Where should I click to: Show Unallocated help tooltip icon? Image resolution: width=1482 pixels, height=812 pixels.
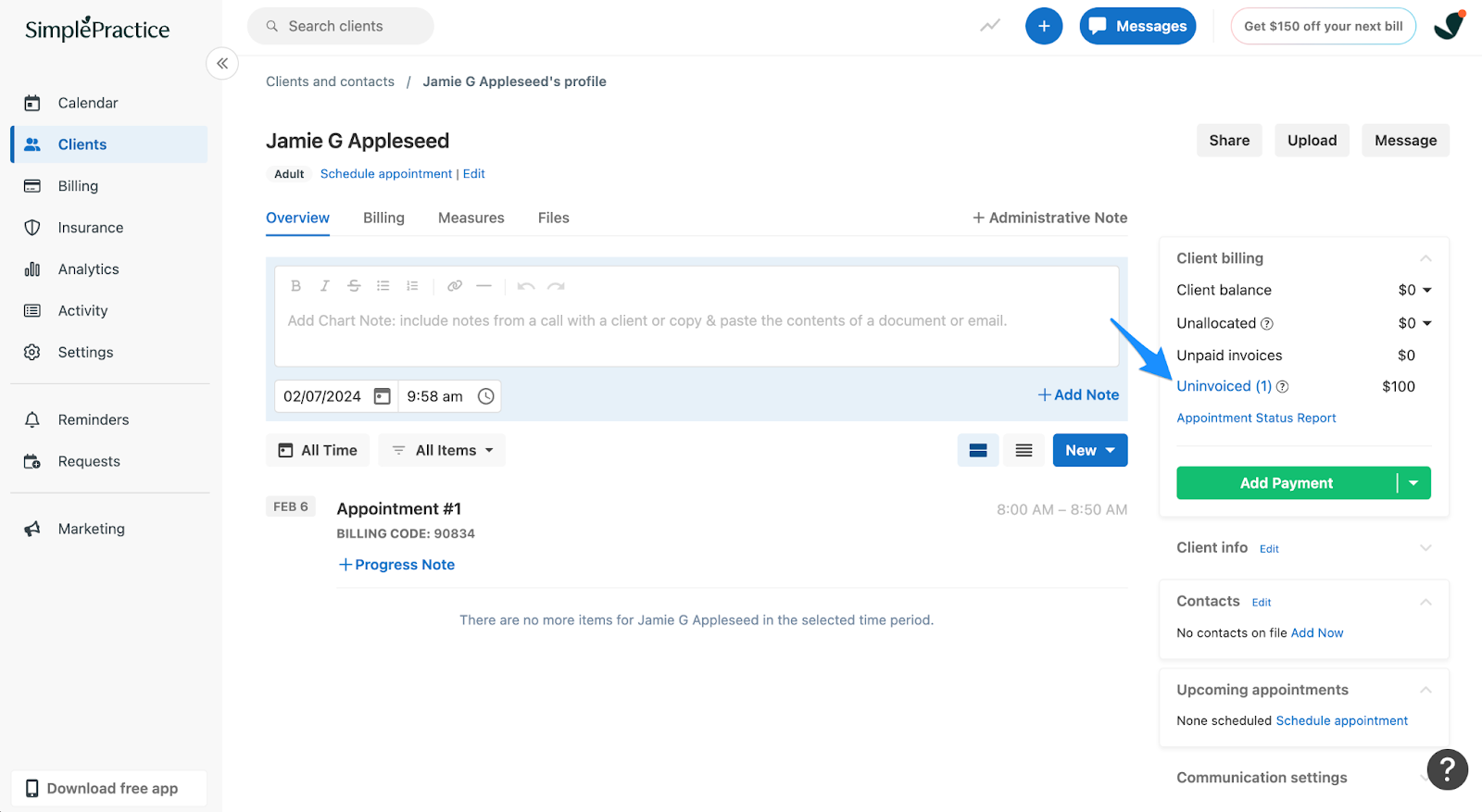(1267, 324)
